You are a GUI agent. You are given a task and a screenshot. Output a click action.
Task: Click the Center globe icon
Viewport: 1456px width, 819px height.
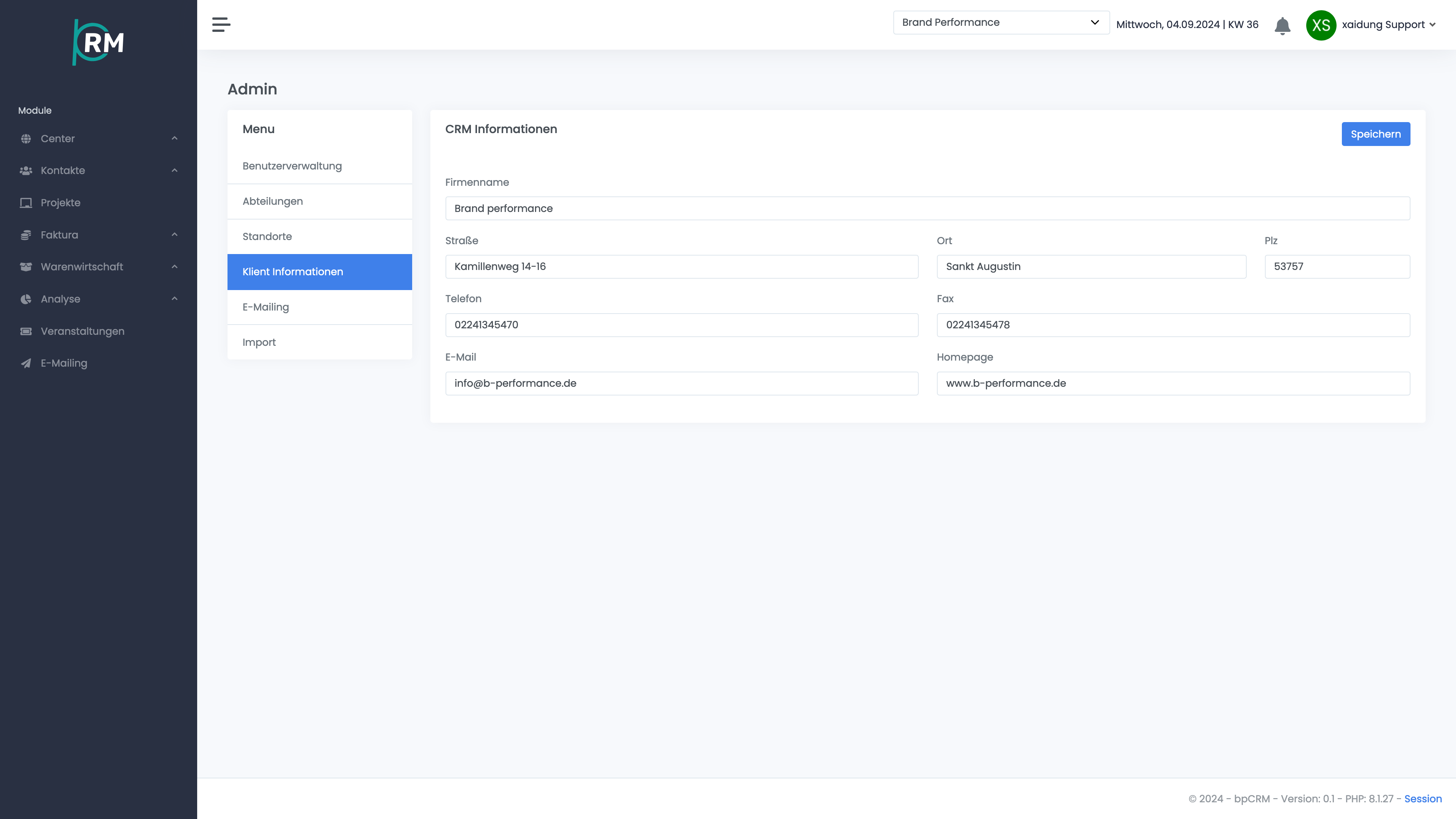[x=26, y=138]
